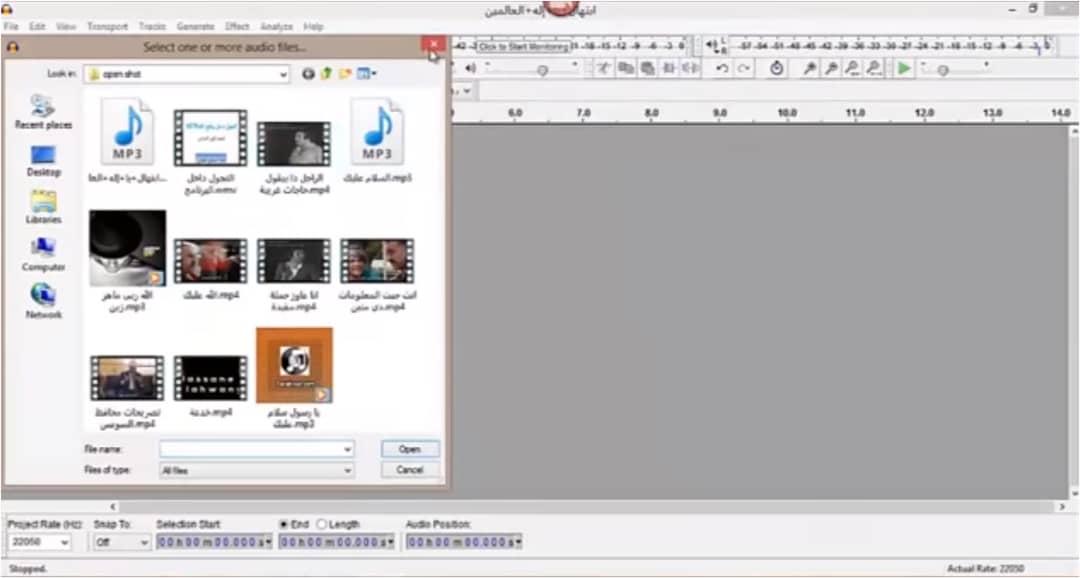Viewport: 1080px width, 578px height.
Task: Click the Zoom In magnifier icon
Action: pyautogui.click(x=809, y=68)
